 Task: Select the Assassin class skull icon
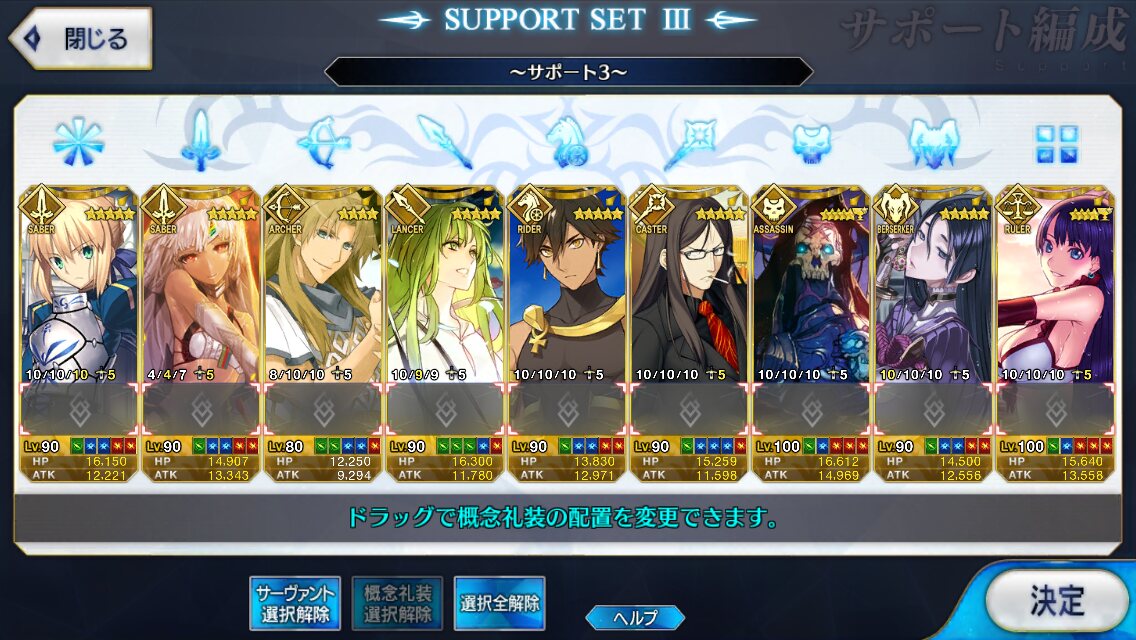point(811,143)
